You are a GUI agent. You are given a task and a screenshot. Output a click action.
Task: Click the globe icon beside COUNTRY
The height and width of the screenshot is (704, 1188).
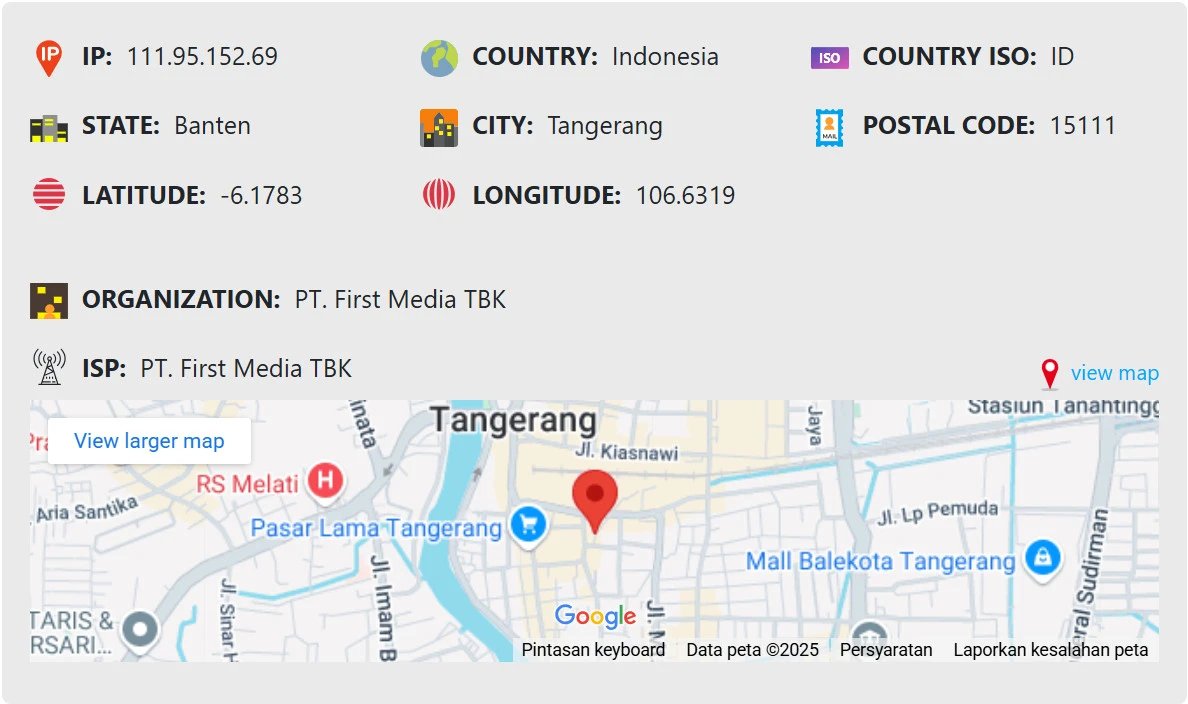439,58
